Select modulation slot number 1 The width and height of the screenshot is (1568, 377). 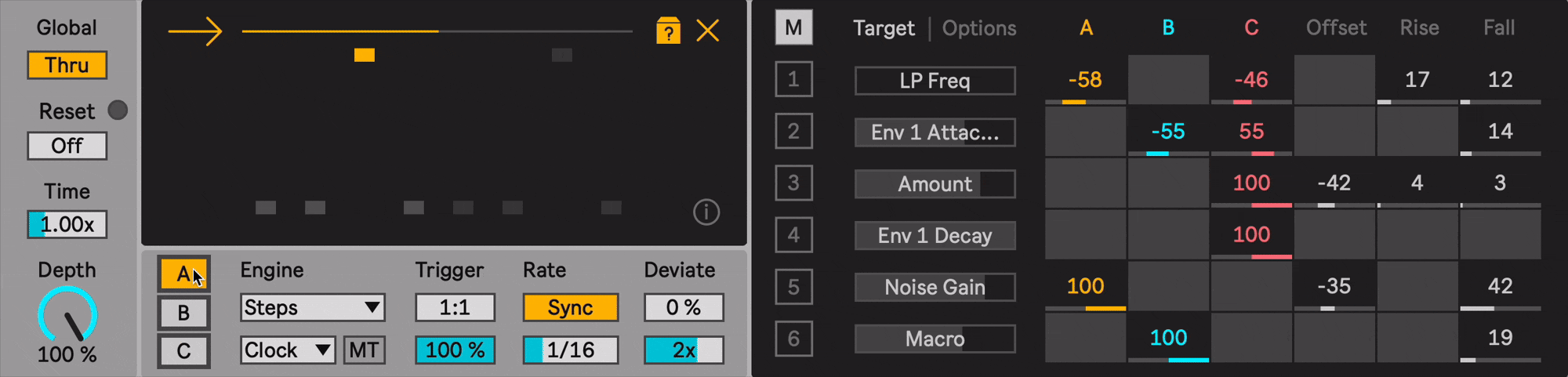[x=793, y=79]
